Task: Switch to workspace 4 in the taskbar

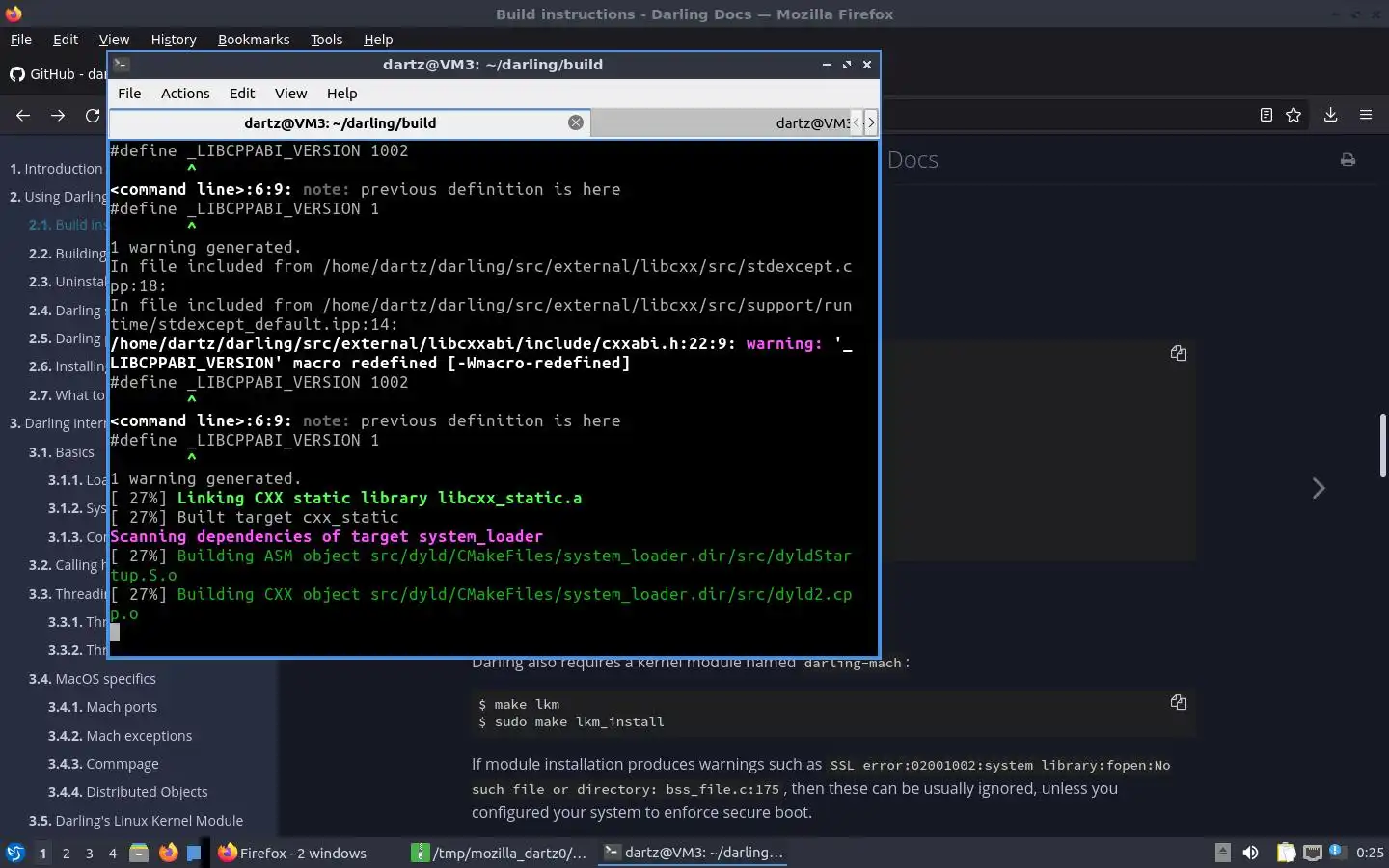Action: click(x=113, y=854)
